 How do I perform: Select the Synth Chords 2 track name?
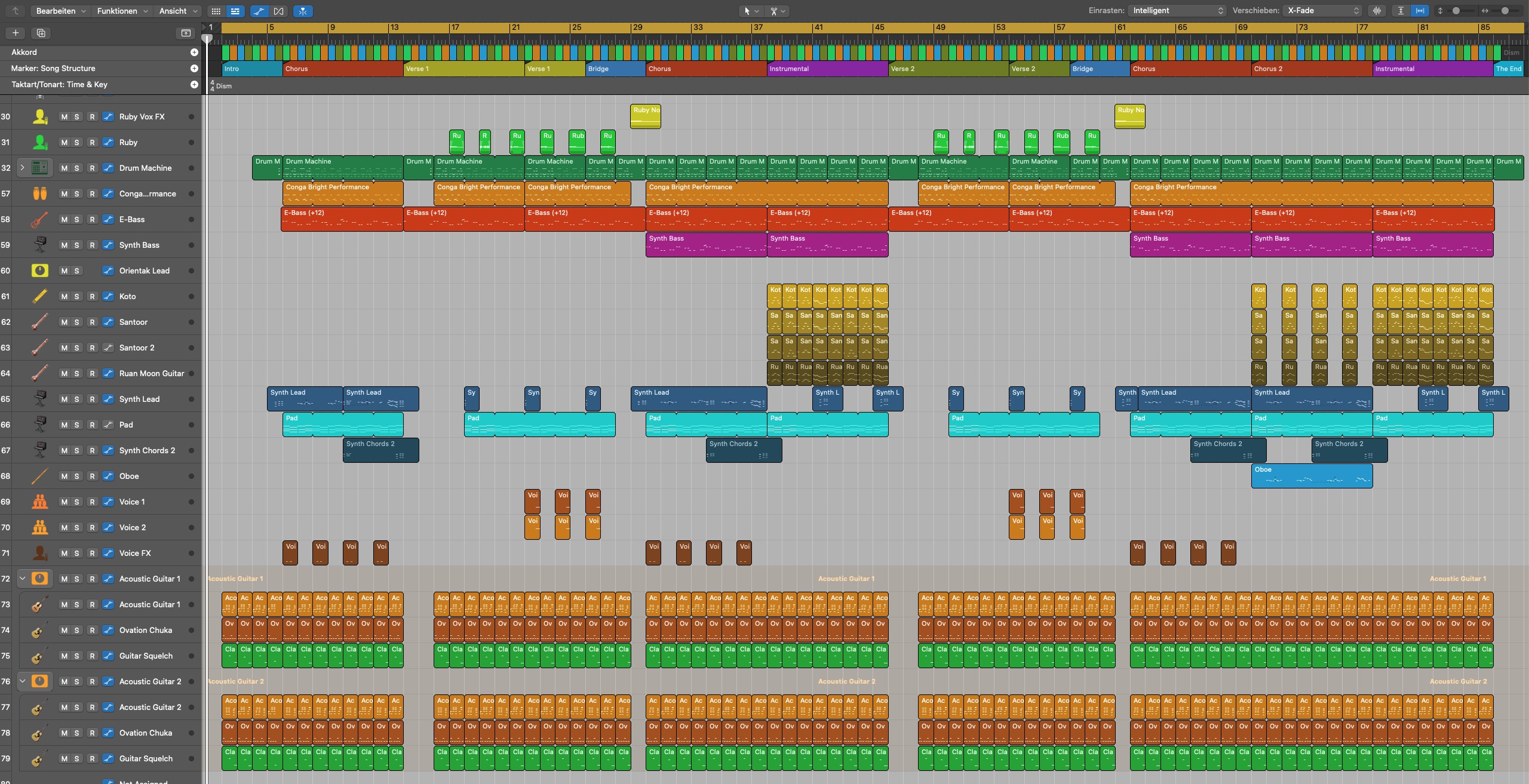(x=147, y=451)
